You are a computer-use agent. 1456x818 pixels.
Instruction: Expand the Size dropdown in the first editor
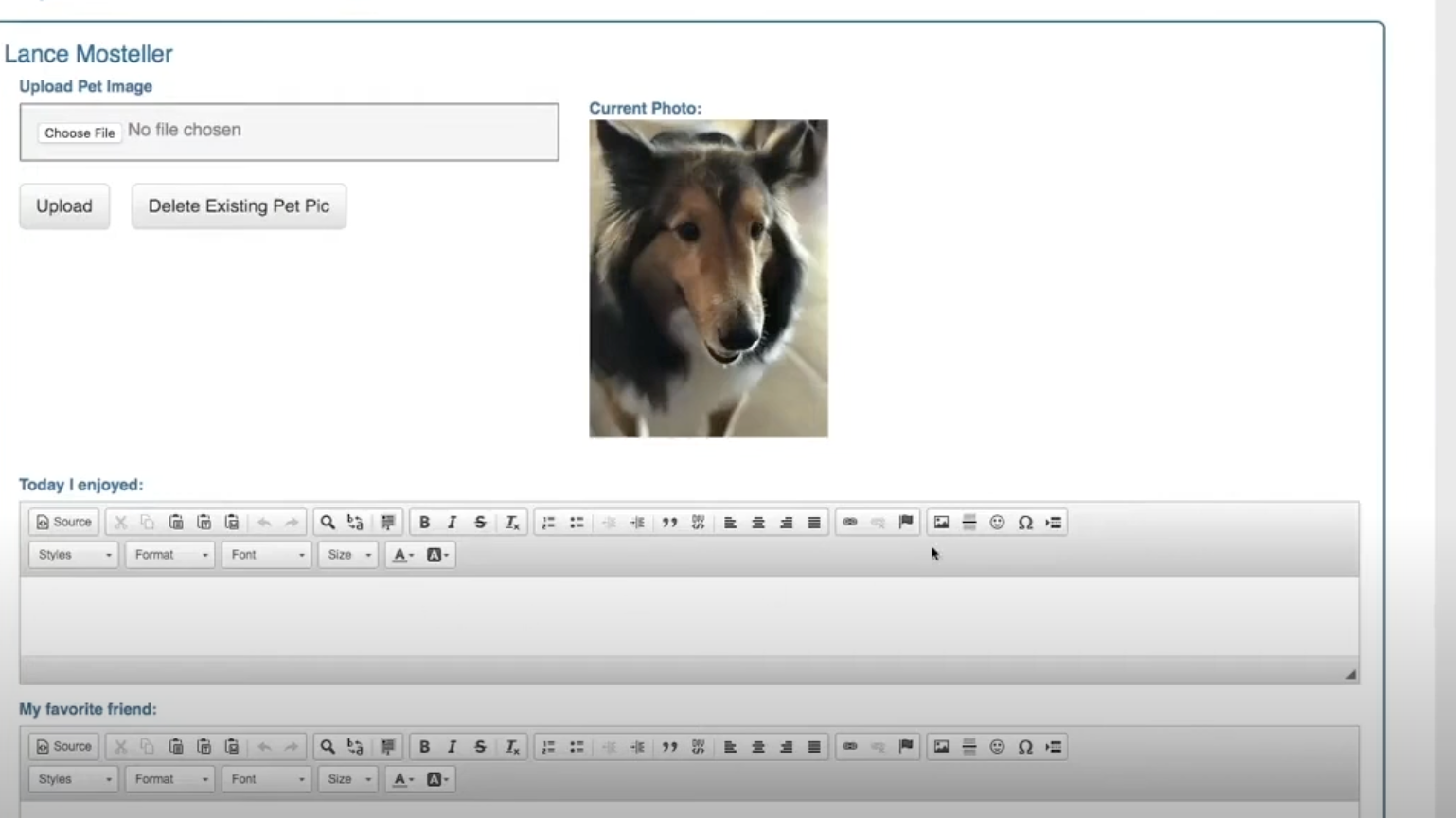click(x=346, y=555)
